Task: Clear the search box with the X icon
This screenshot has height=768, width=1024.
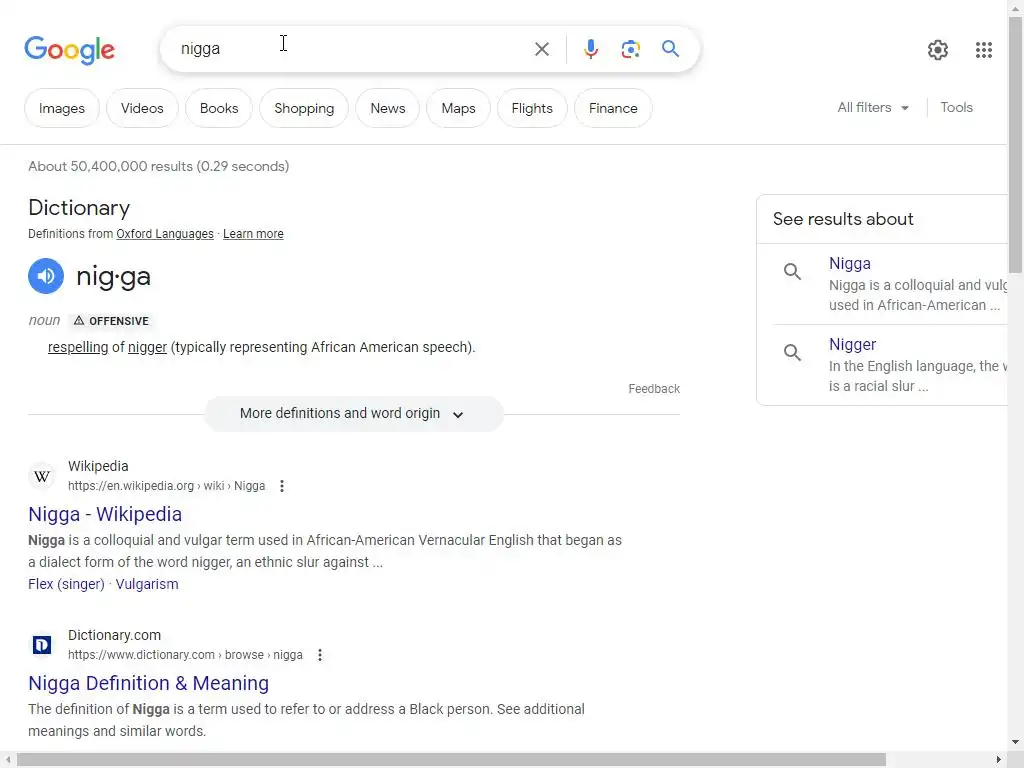Action: [541, 49]
